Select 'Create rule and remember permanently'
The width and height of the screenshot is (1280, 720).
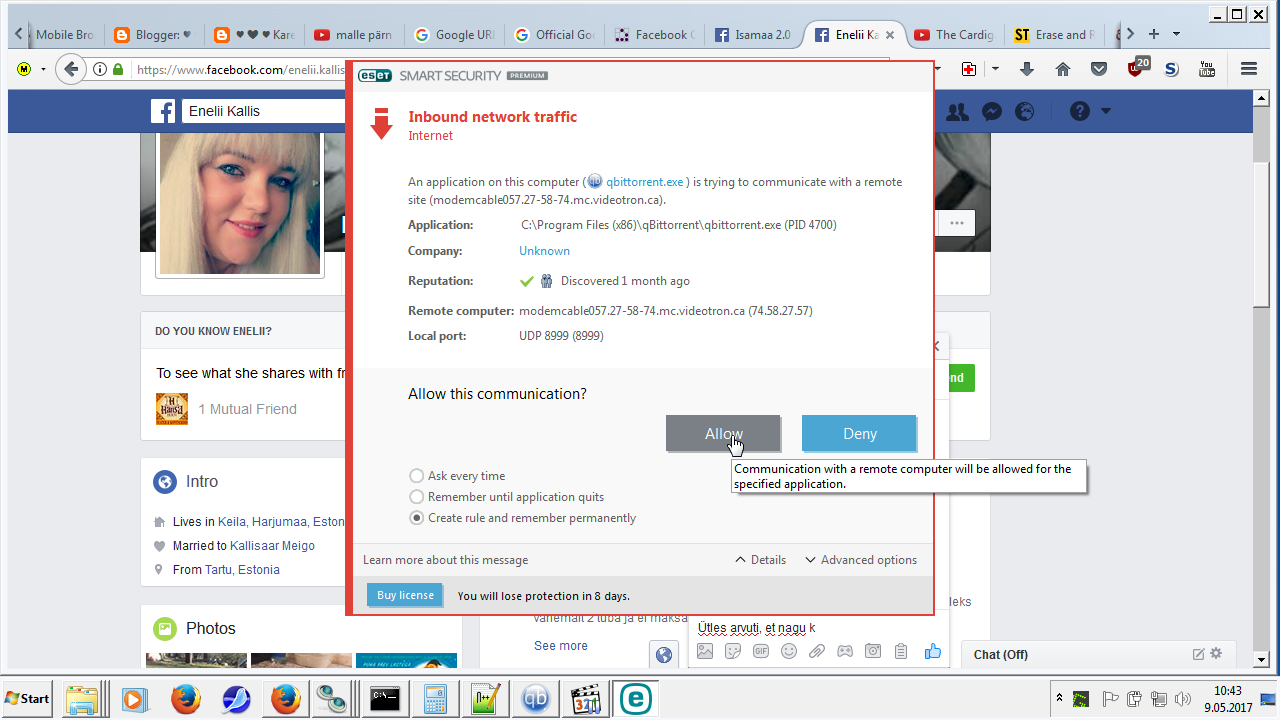[x=523, y=518]
